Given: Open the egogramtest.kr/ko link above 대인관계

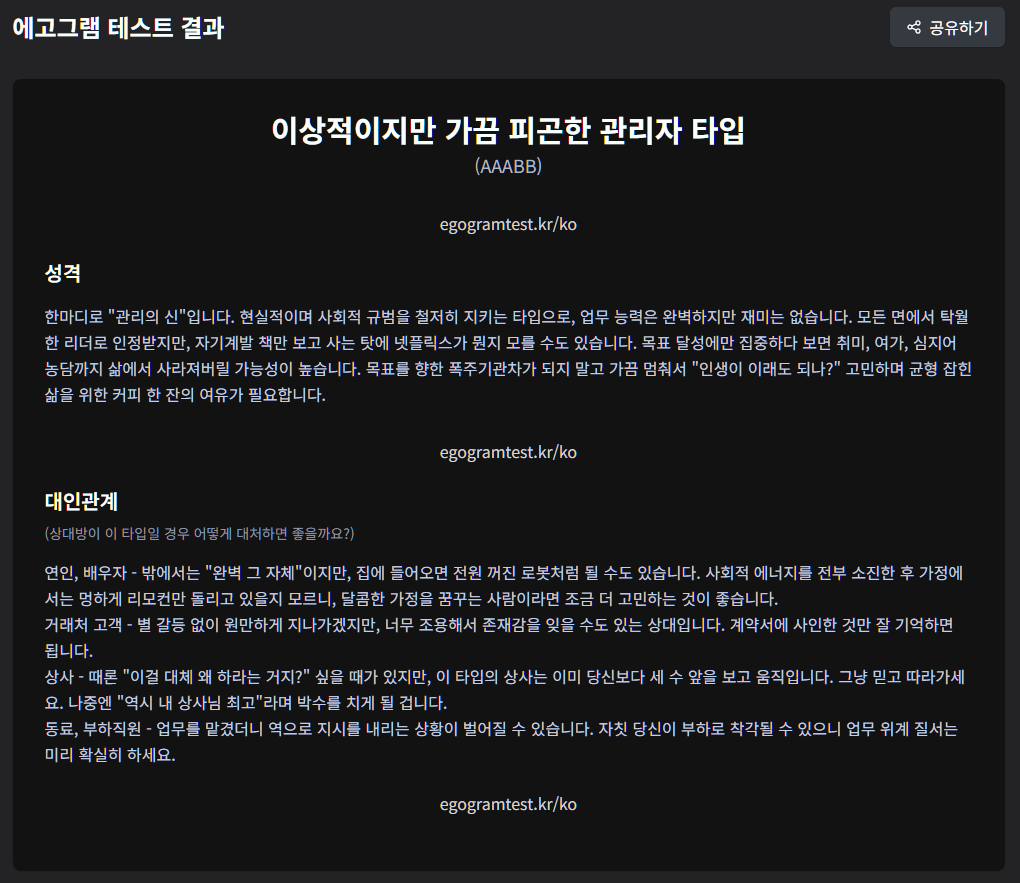Looking at the screenshot, I should point(508,452).
